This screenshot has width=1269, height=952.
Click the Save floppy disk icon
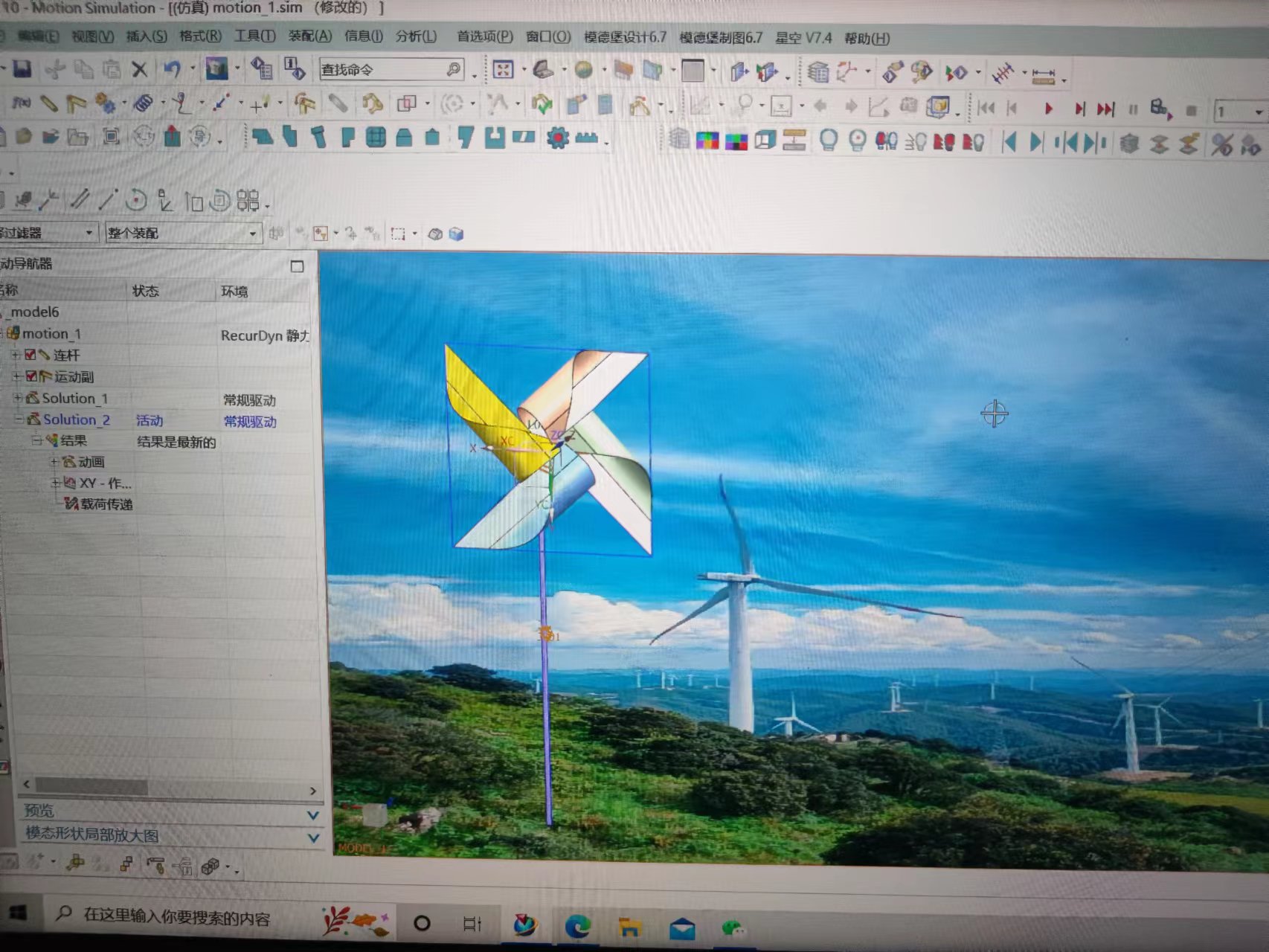coord(22,69)
